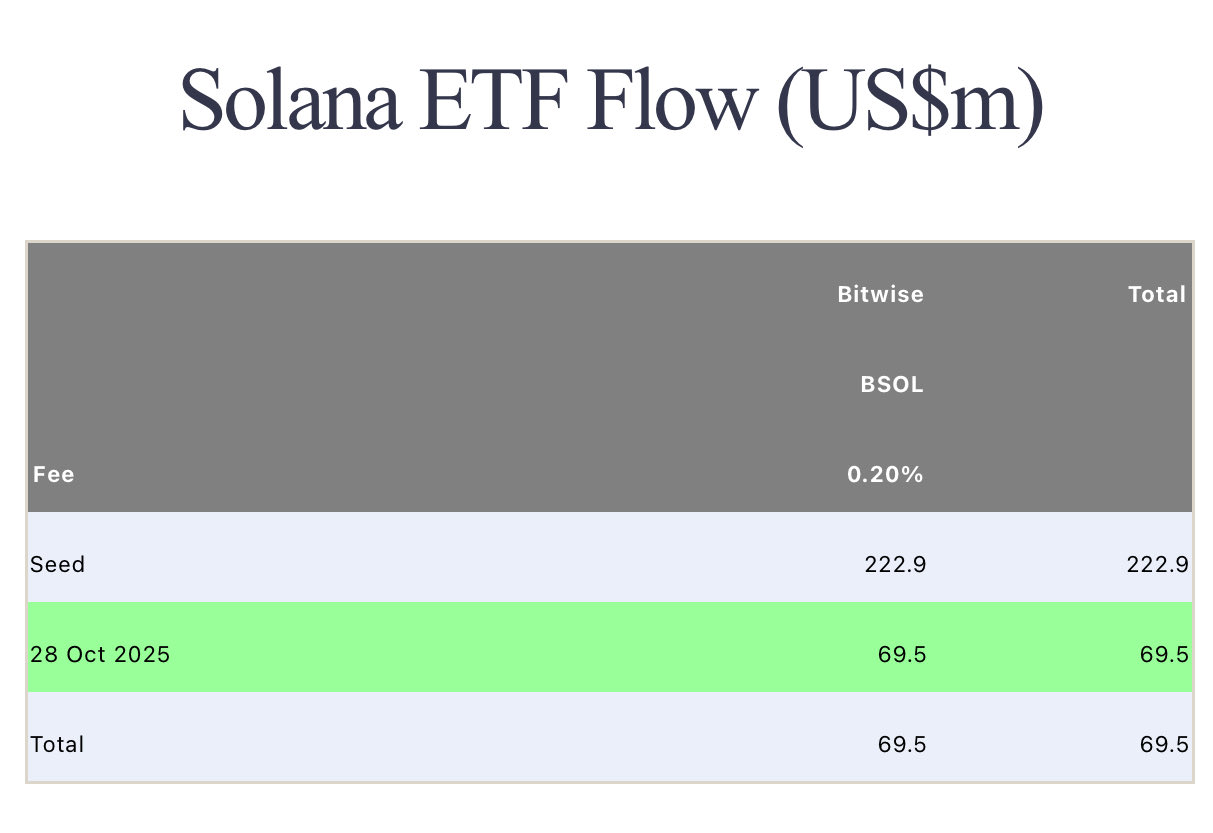
Task: Click the Total row label at bottom
Action: [x=58, y=745]
